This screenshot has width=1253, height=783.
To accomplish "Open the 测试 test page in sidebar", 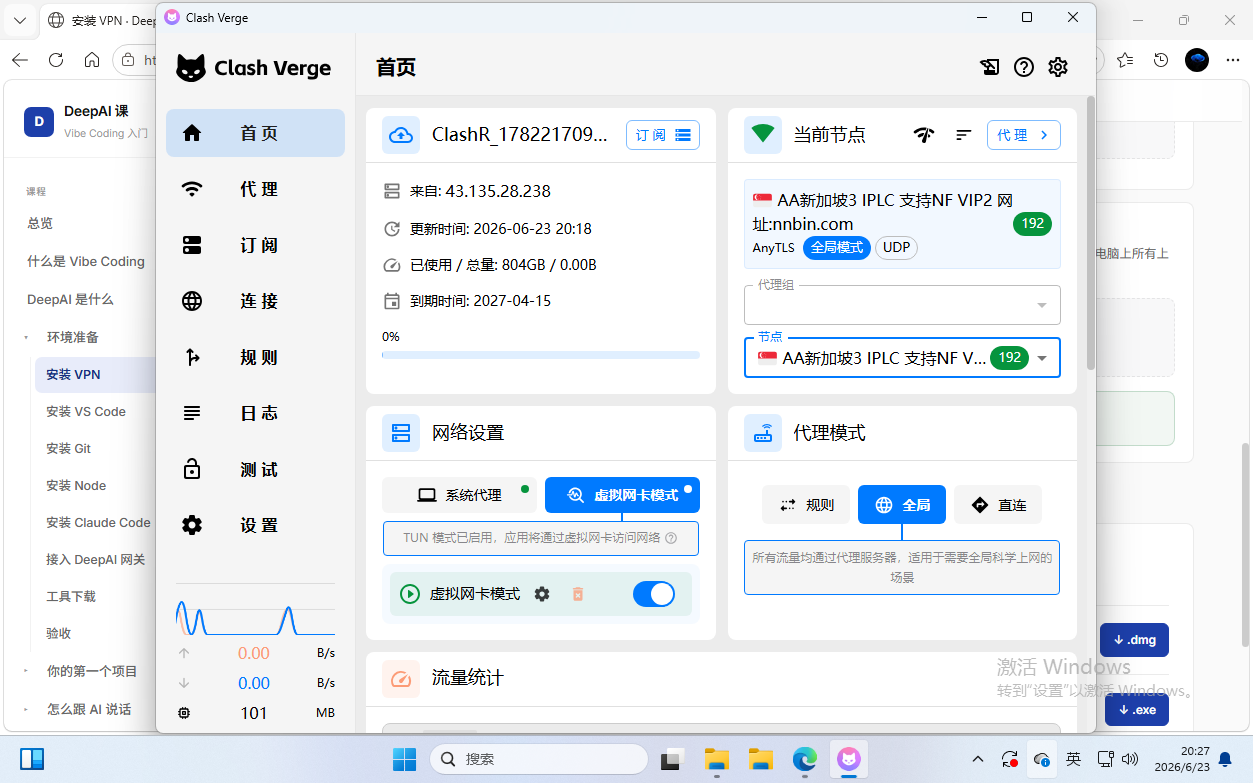I will click(255, 469).
